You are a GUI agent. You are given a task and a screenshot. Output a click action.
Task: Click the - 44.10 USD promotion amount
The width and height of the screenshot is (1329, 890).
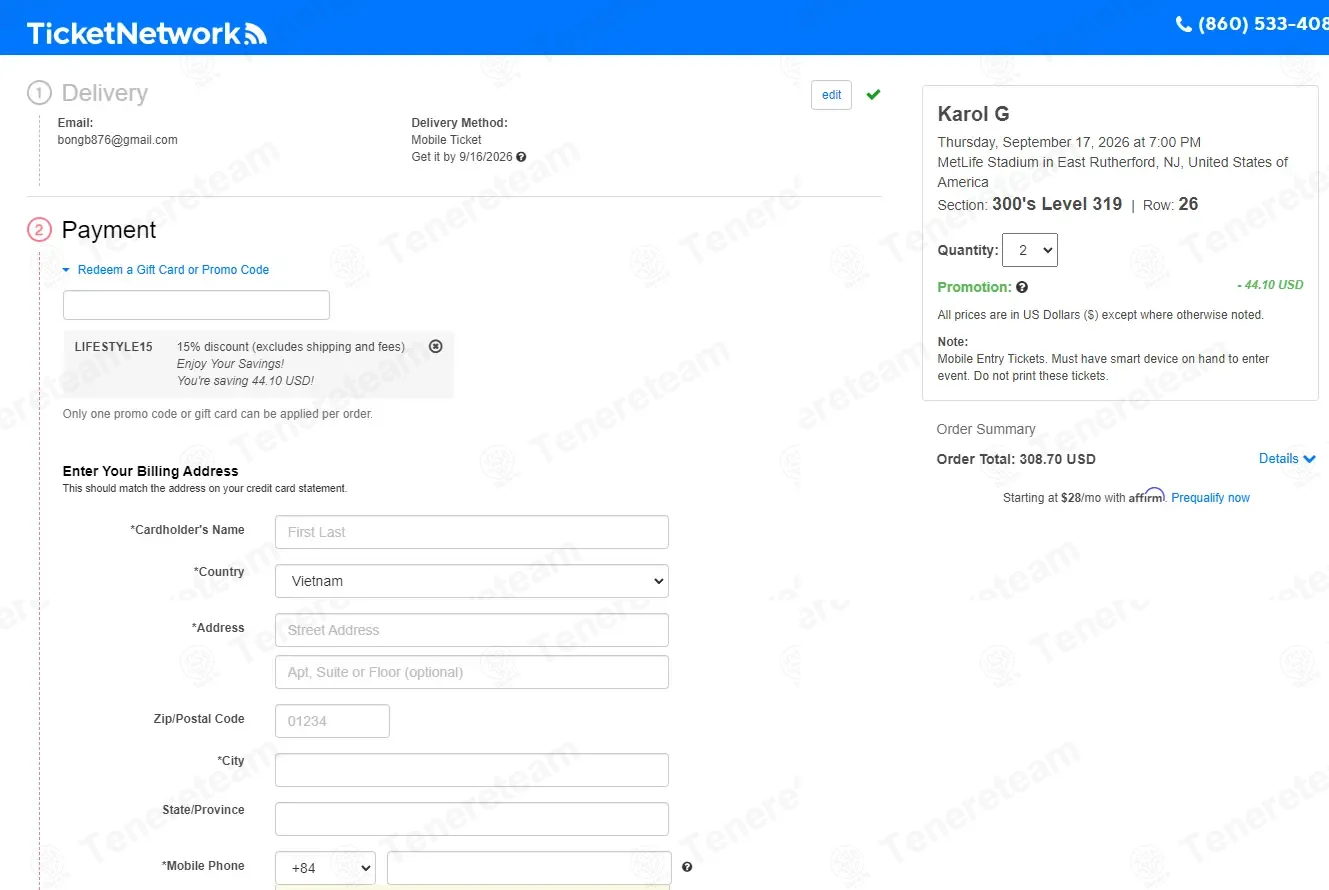[1270, 285]
